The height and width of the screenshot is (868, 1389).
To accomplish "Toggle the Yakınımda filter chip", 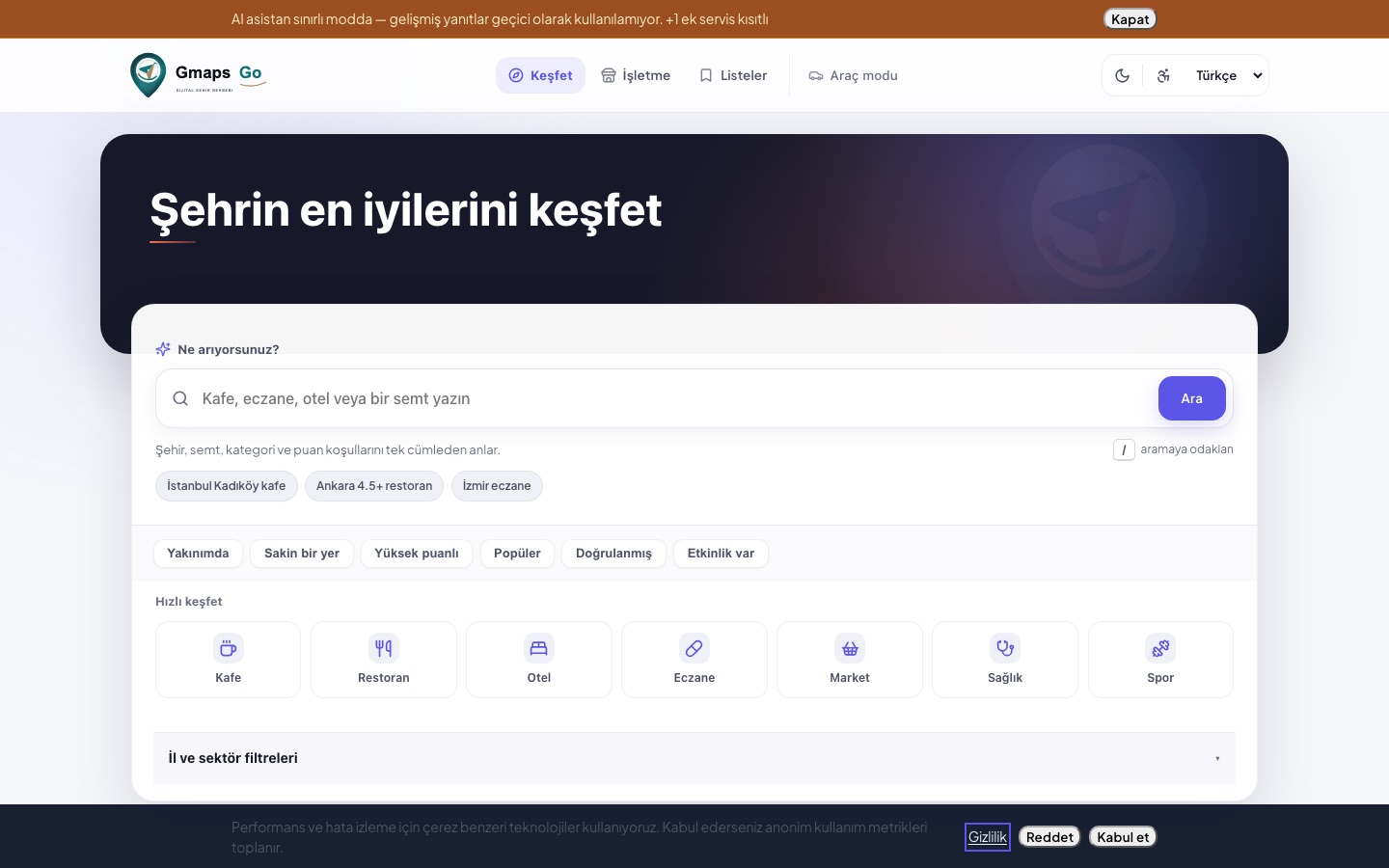I will click(198, 554).
